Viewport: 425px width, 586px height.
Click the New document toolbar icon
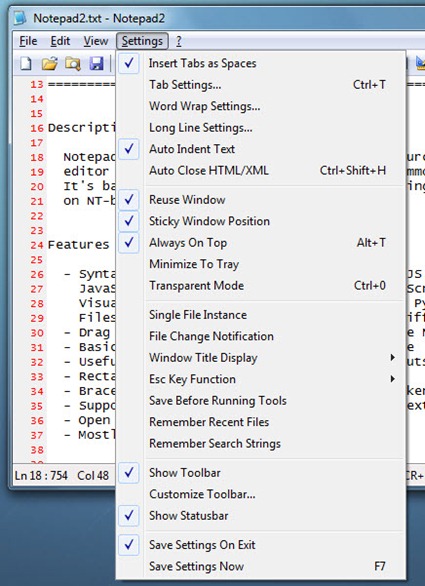(x=26, y=64)
